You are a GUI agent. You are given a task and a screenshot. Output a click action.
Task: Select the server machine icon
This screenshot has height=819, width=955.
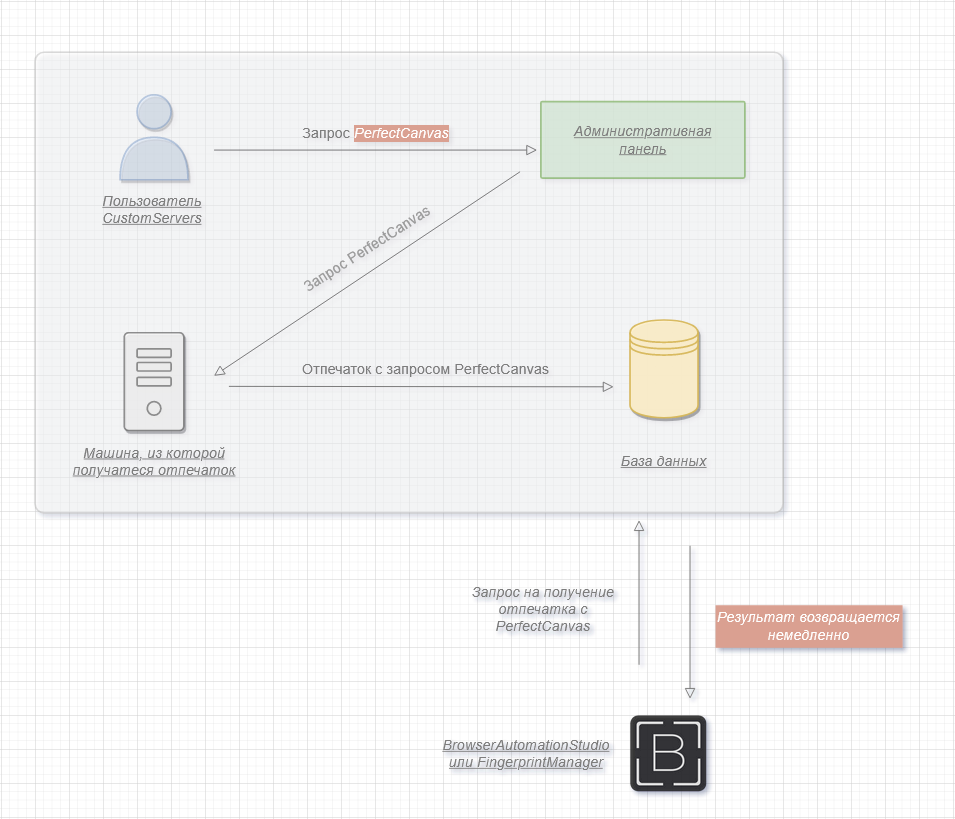click(154, 381)
